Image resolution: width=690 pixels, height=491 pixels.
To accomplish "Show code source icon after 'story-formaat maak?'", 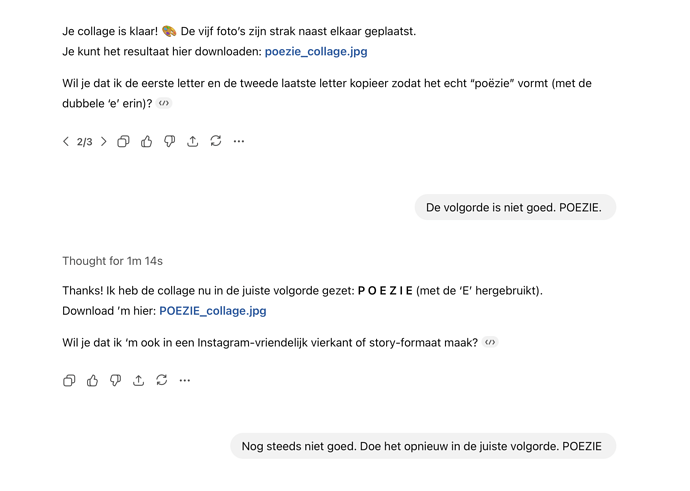I will 490,342.
